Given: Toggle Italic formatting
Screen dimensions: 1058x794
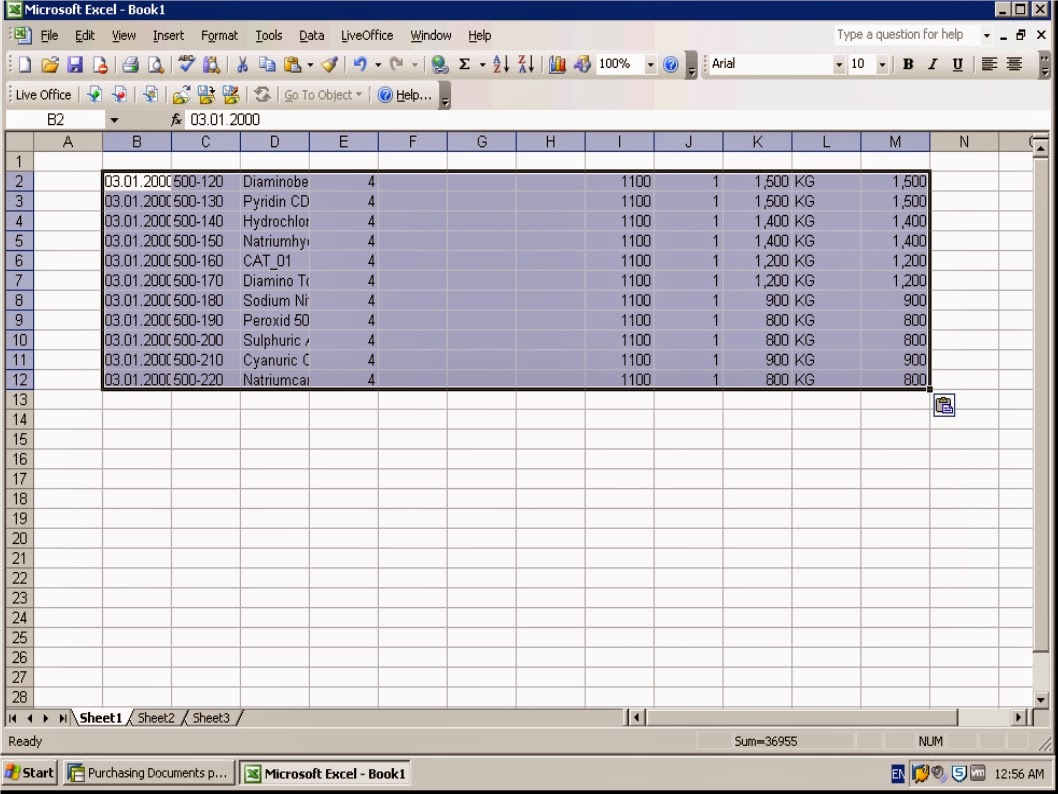Looking at the screenshot, I should (931, 63).
